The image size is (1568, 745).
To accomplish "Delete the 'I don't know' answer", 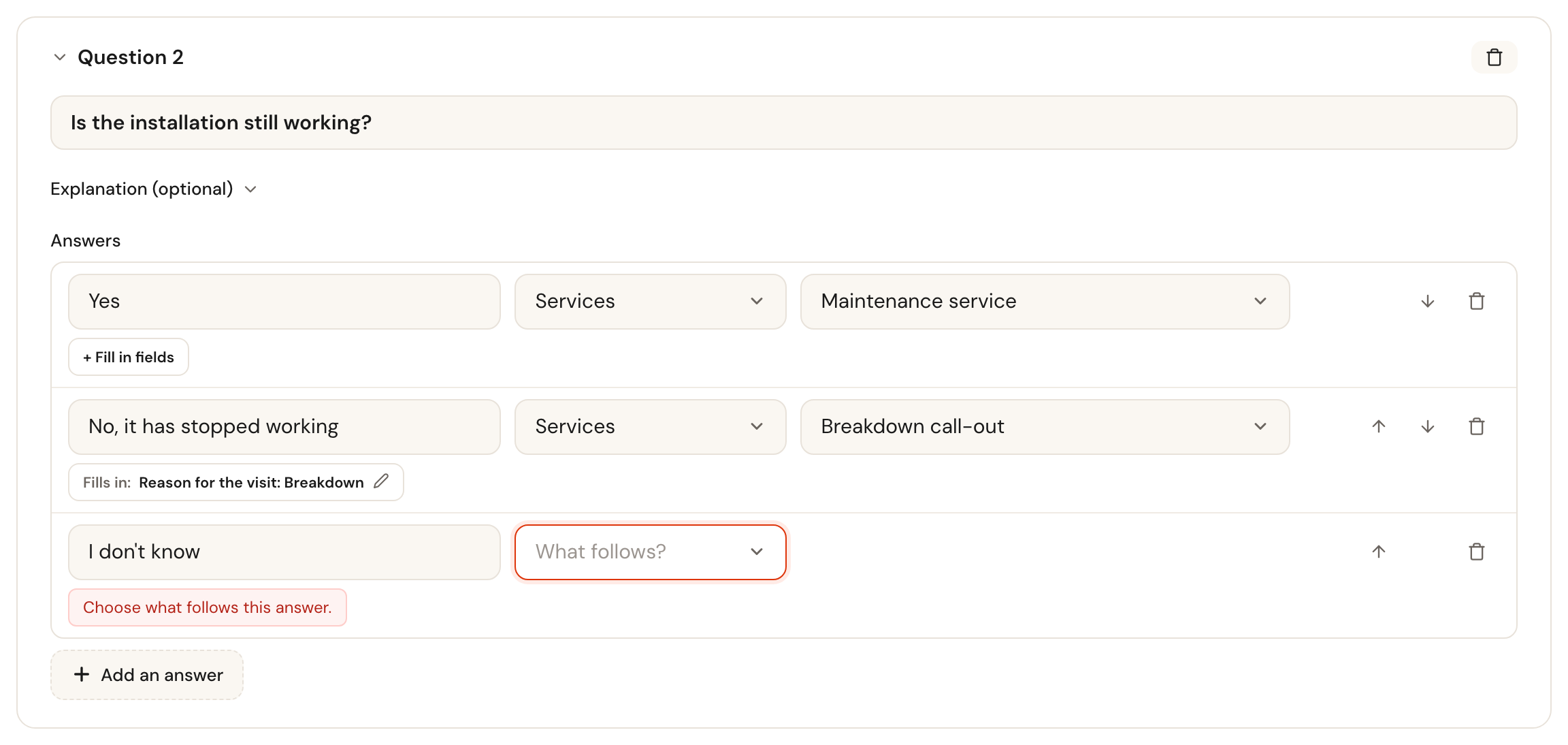I will [1477, 552].
